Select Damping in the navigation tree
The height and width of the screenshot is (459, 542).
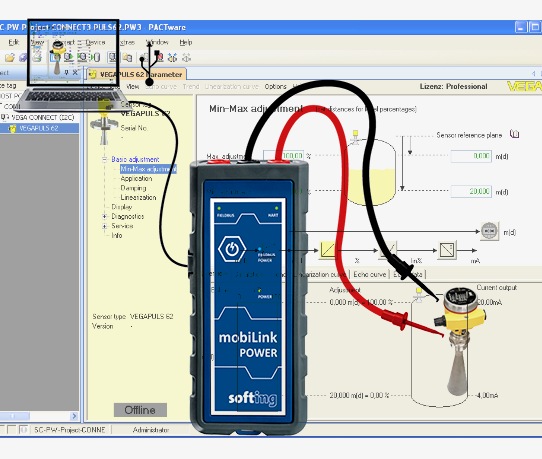pyautogui.click(x=133, y=188)
